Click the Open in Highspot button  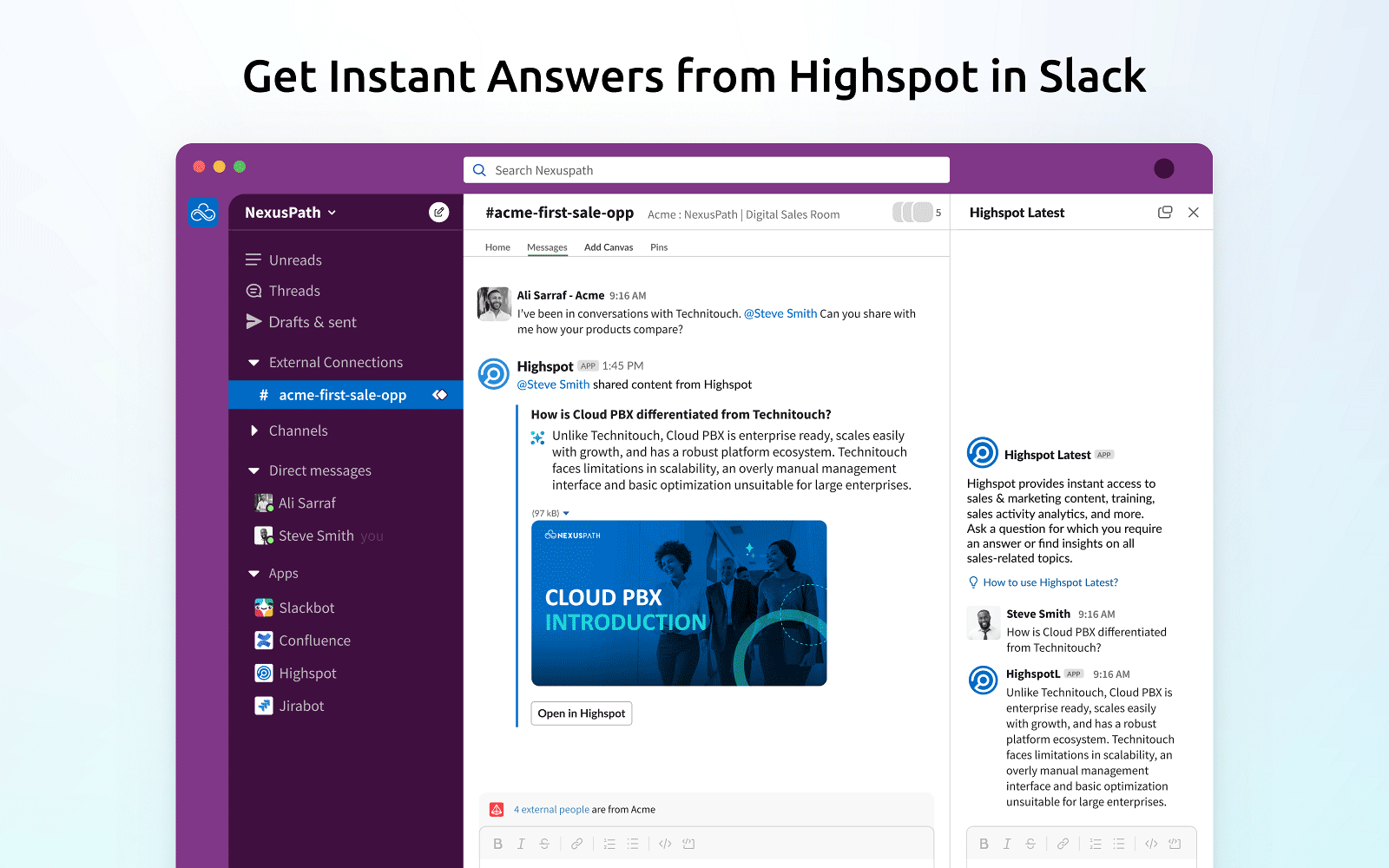pyautogui.click(x=582, y=713)
